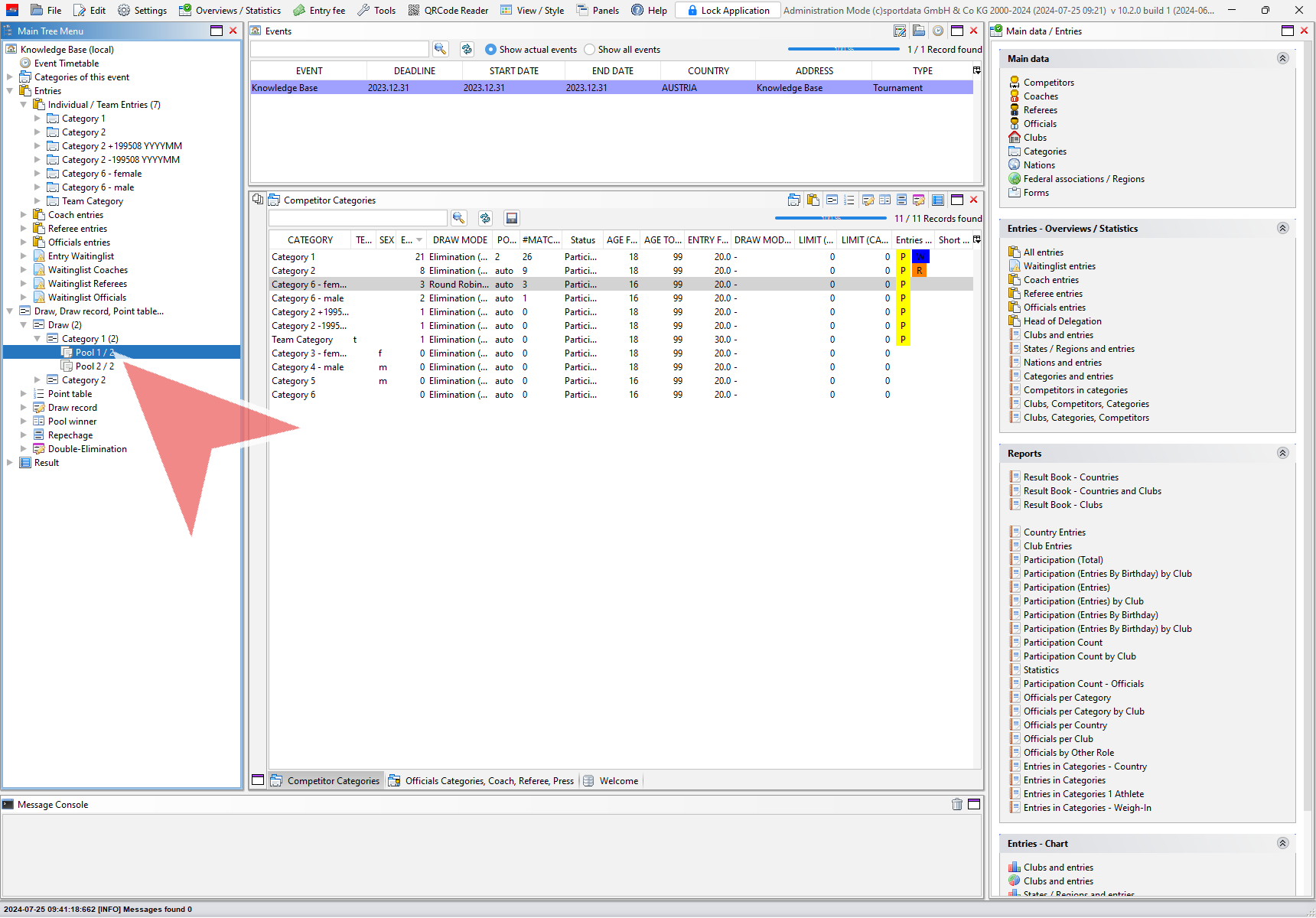Click the blue list view icon in categories toolbar

click(938, 200)
